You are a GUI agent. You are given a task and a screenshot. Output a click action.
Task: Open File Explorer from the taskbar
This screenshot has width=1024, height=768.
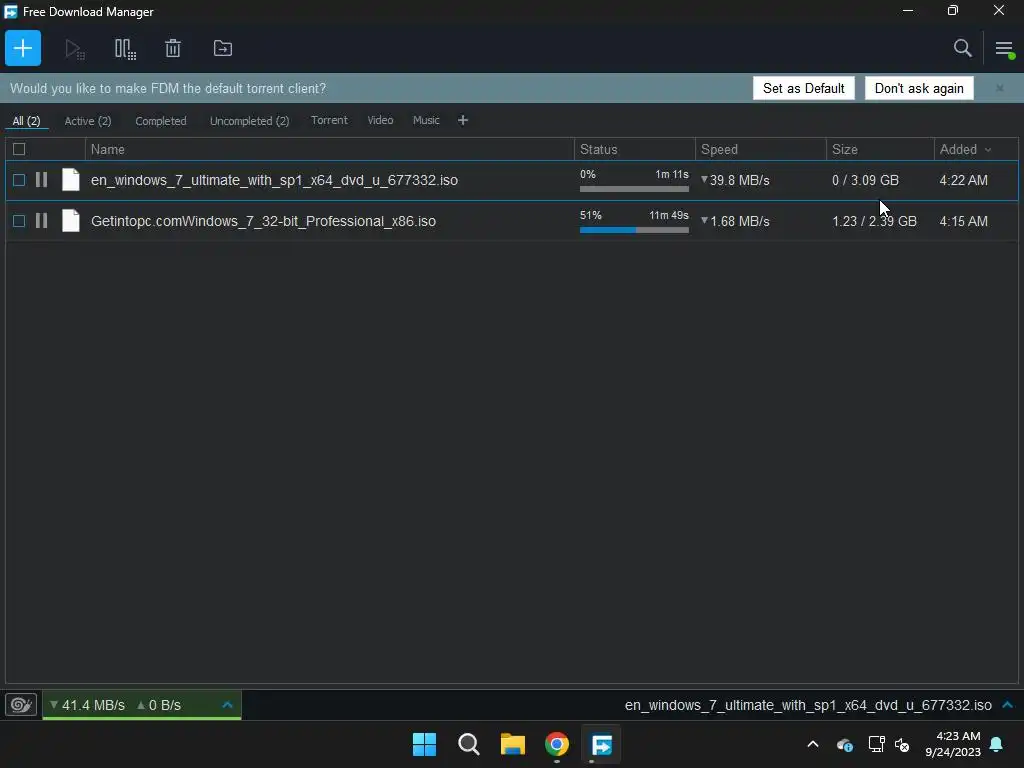(513, 744)
